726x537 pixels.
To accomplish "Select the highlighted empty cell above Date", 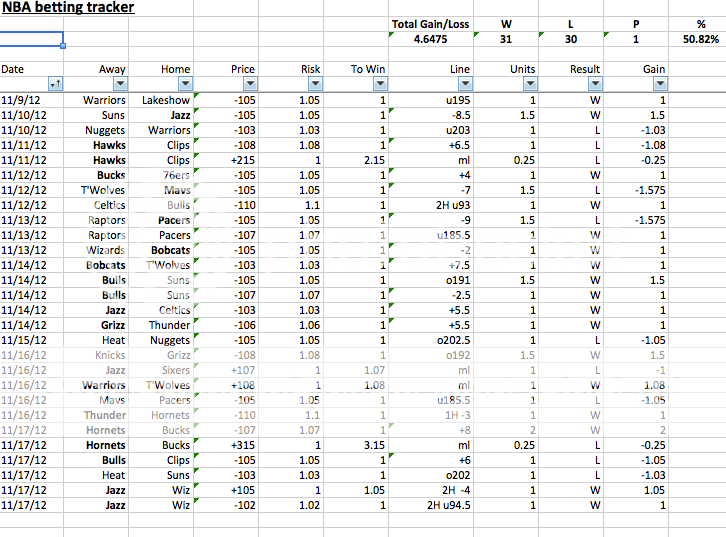I will (x=31, y=39).
